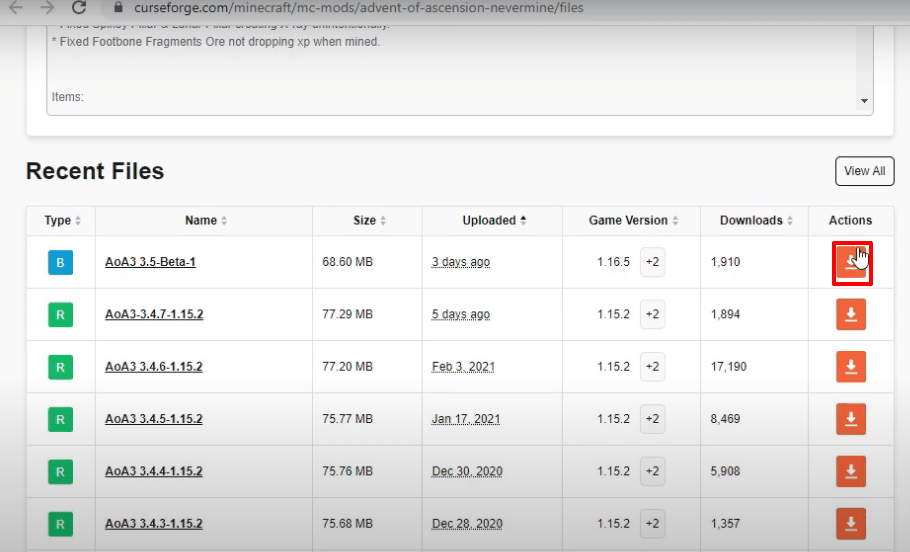Sort files by the Size column
This screenshot has width=910, height=552.
click(x=370, y=221)
